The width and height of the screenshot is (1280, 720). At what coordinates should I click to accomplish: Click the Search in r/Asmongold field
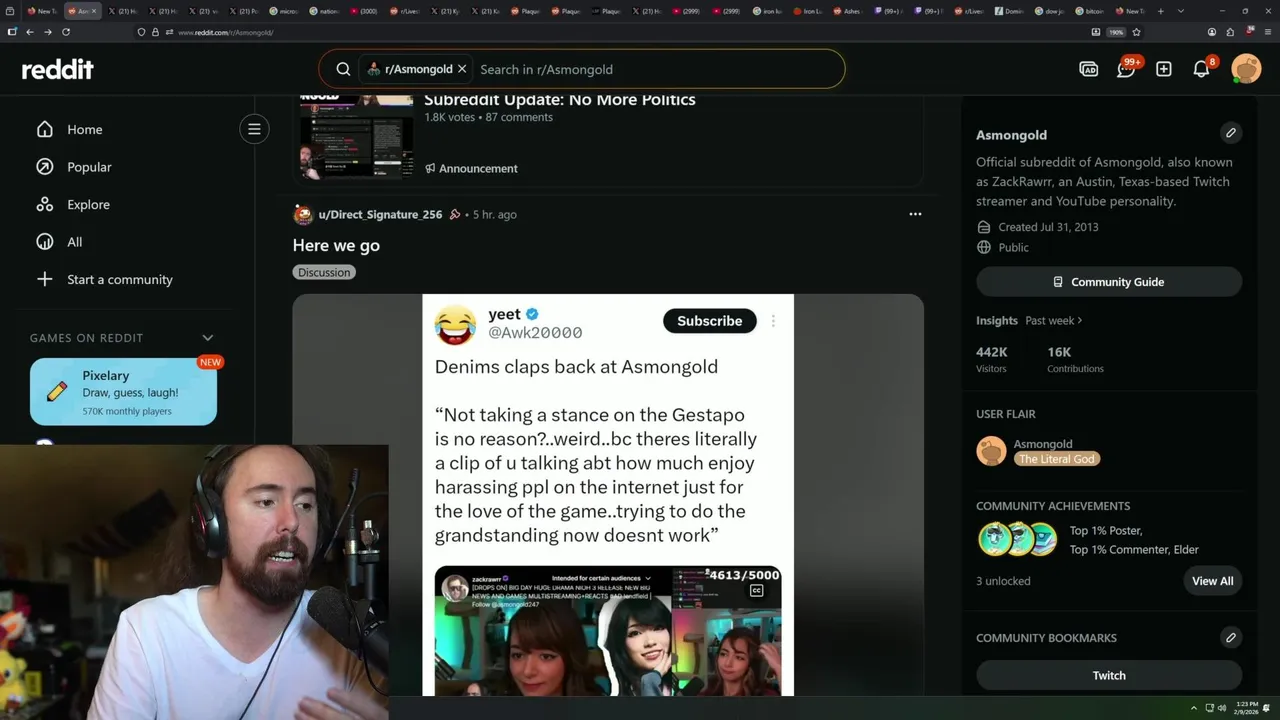(x=655, y=69)
